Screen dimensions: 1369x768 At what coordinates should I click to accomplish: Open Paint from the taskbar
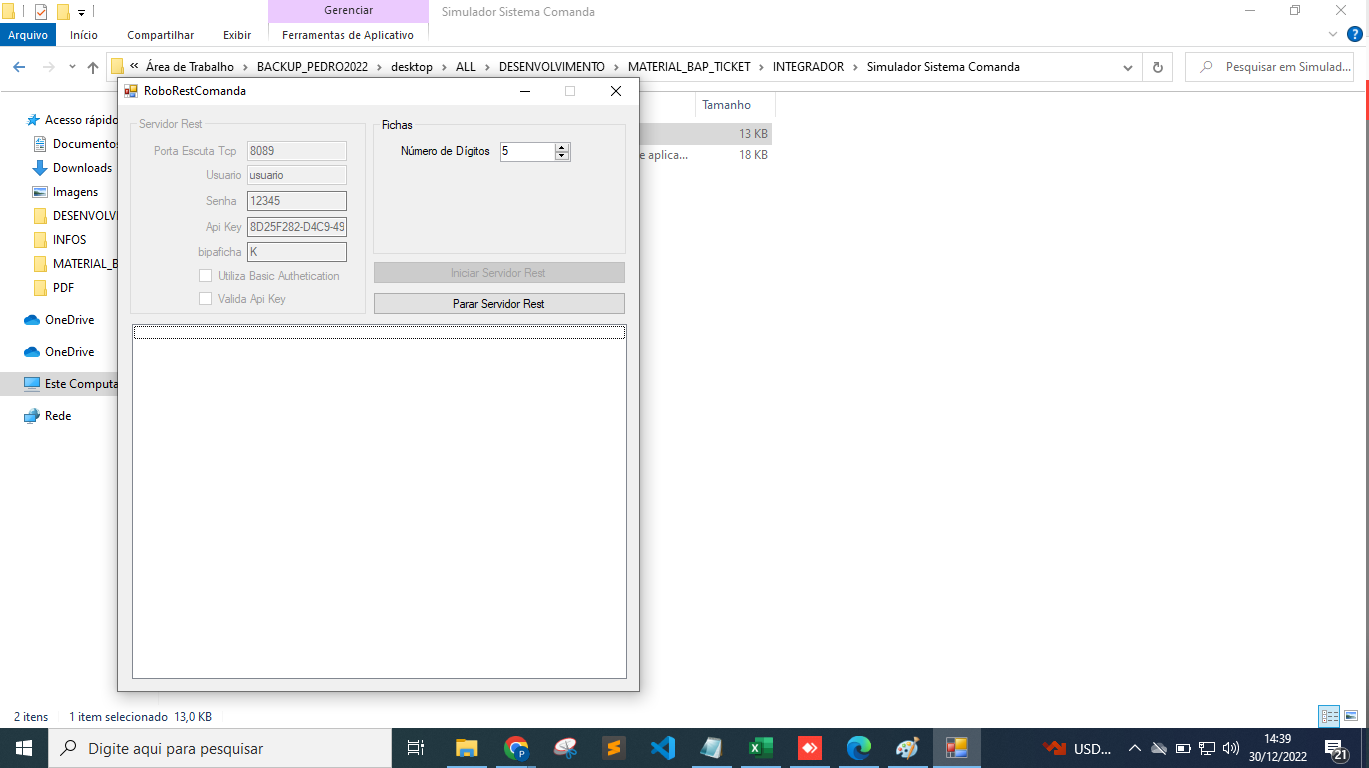(x=907, y=748)
